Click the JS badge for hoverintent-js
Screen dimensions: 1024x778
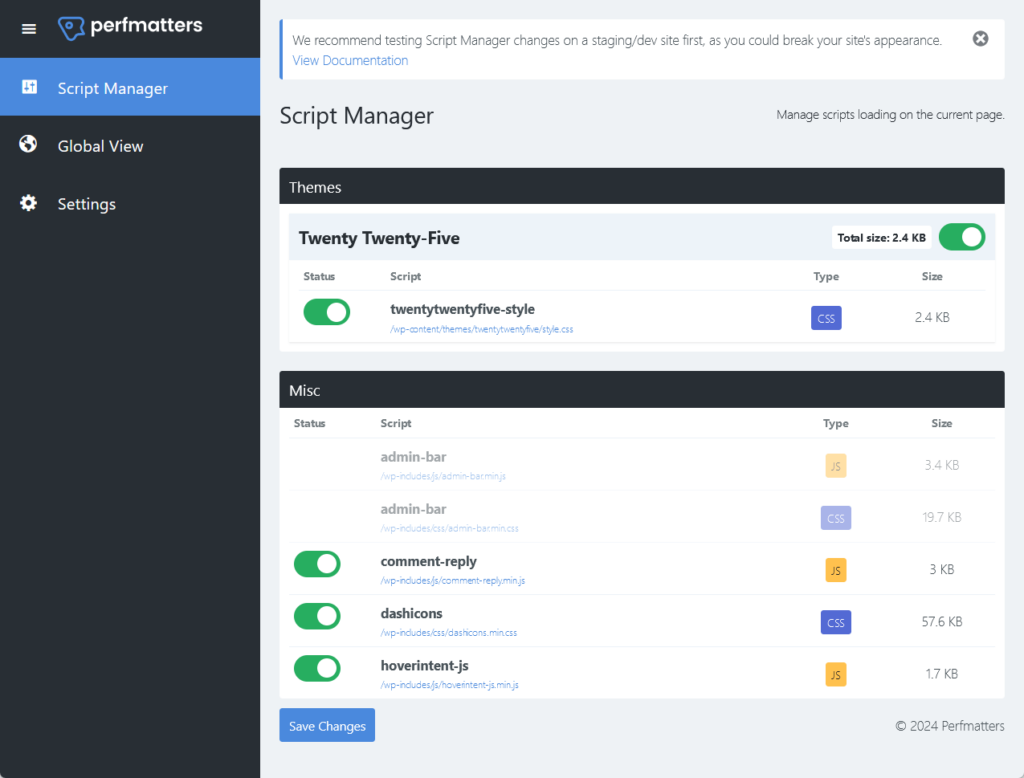[835, 675]
